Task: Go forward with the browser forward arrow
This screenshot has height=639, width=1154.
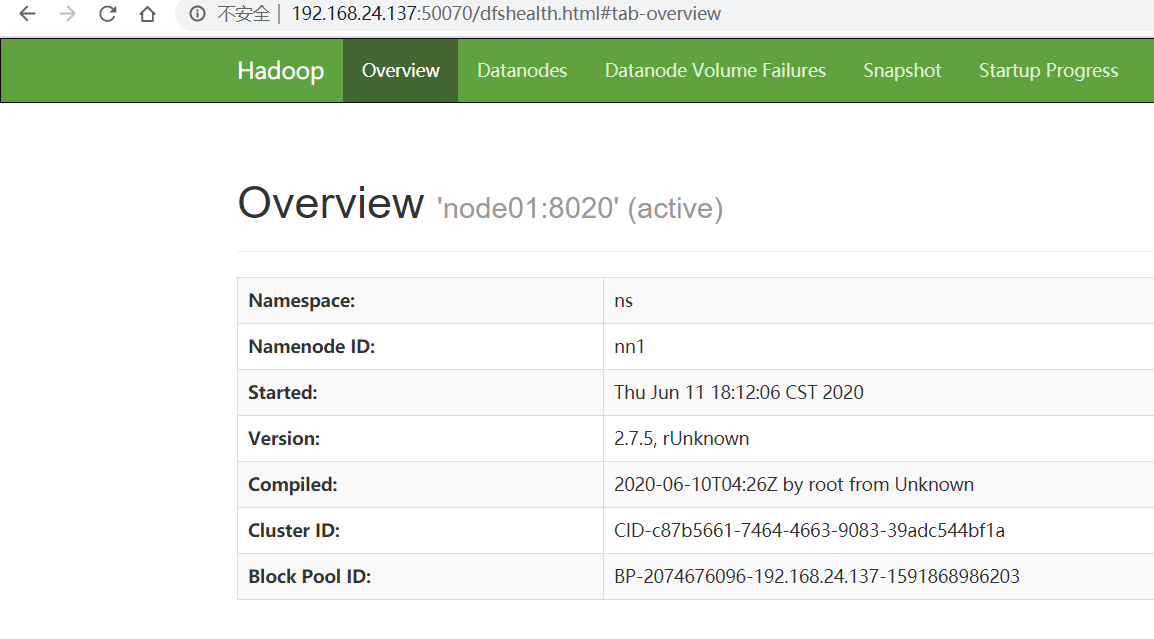Action: (x=68, y=14)
